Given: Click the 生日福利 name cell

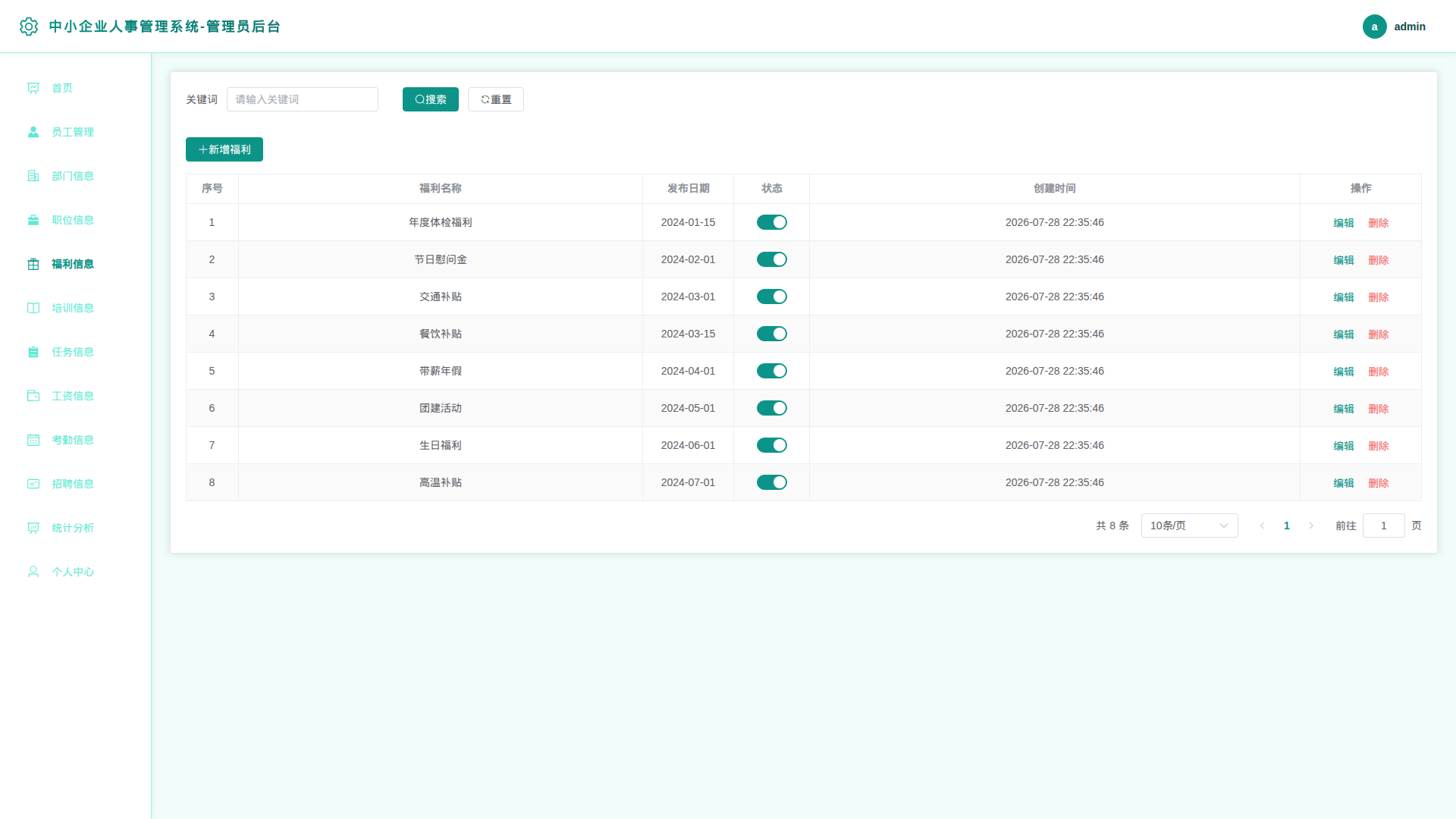Looking at the screenshot, I should coord(440,445).
